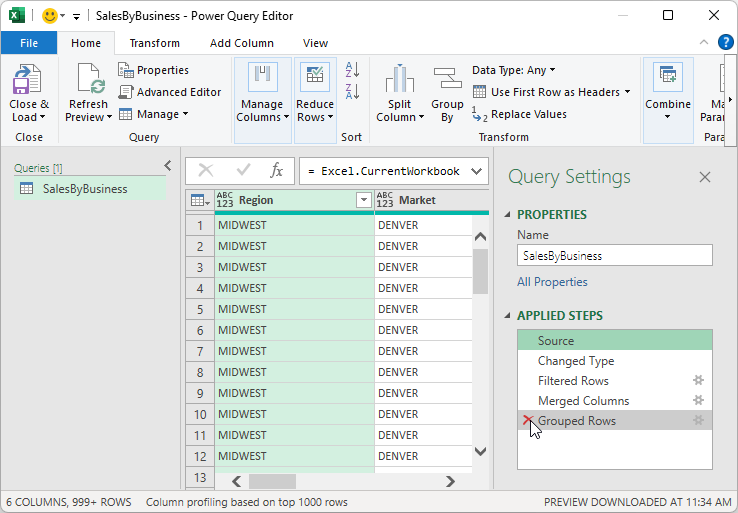Delete the Grouped Rows step
The image size is (738, 513).
pyautogui.click(x=527, y=420)
